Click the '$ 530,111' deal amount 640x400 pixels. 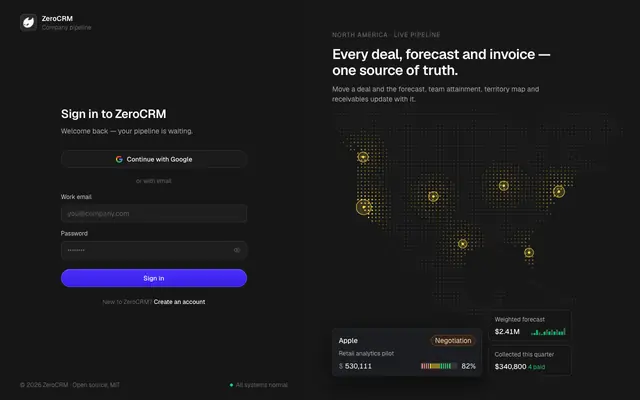coord(355,366)
